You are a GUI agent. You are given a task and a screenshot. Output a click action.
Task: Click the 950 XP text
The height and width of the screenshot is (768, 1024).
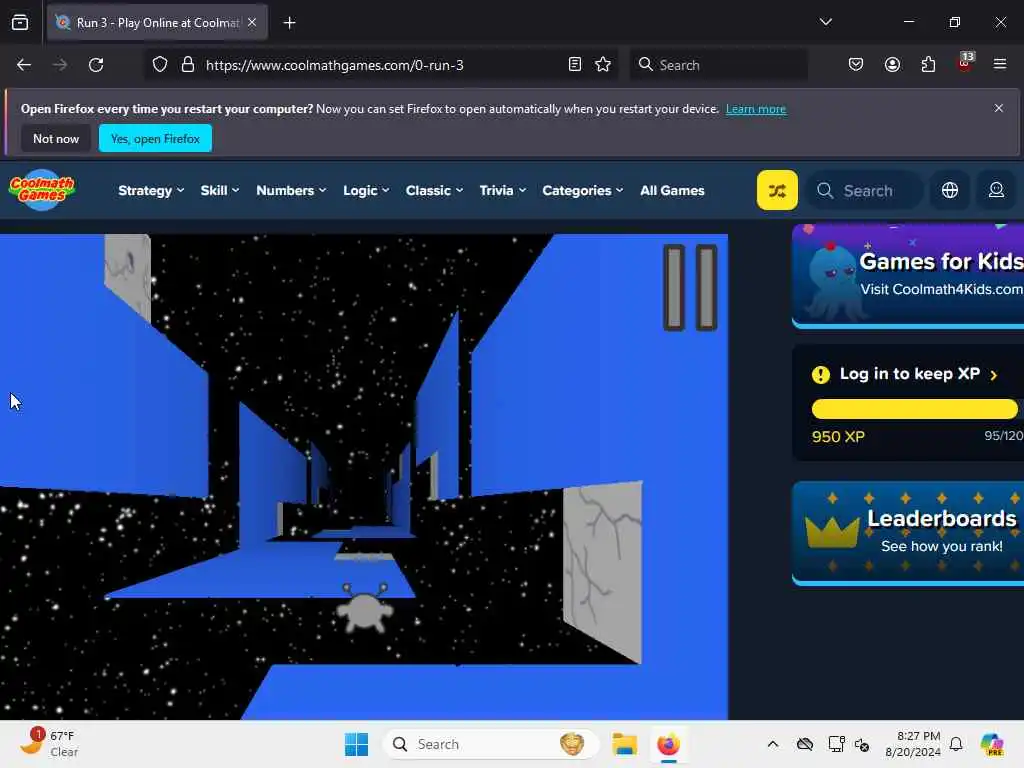[x=838, y=436]
